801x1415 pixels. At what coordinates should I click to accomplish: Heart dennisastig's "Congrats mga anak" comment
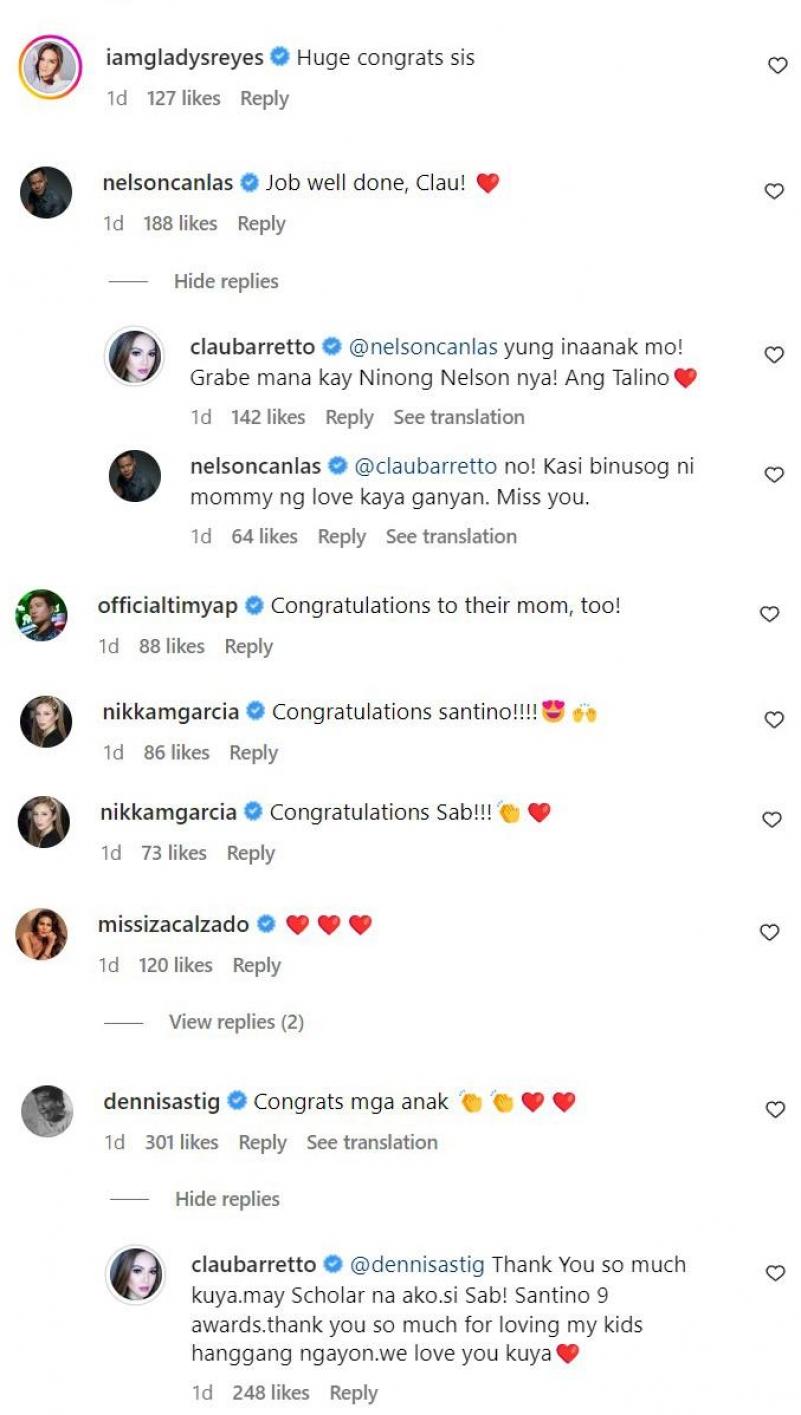(775, 1109)
